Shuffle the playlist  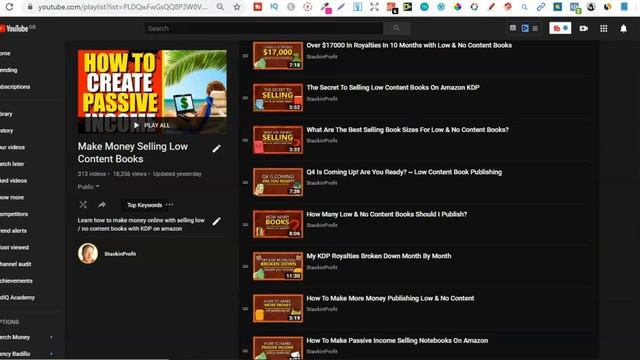83,204
